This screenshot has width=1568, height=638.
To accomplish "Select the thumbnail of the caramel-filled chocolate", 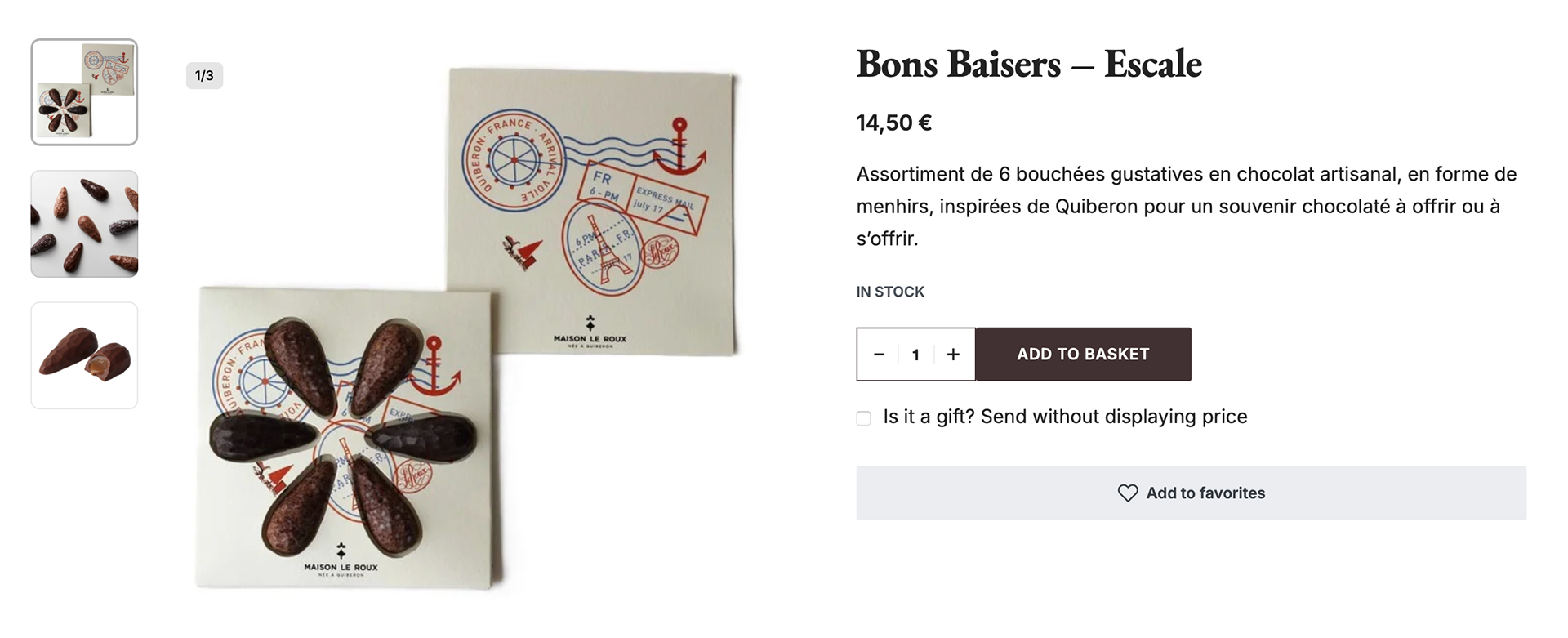I will click(x=84, y=355).
